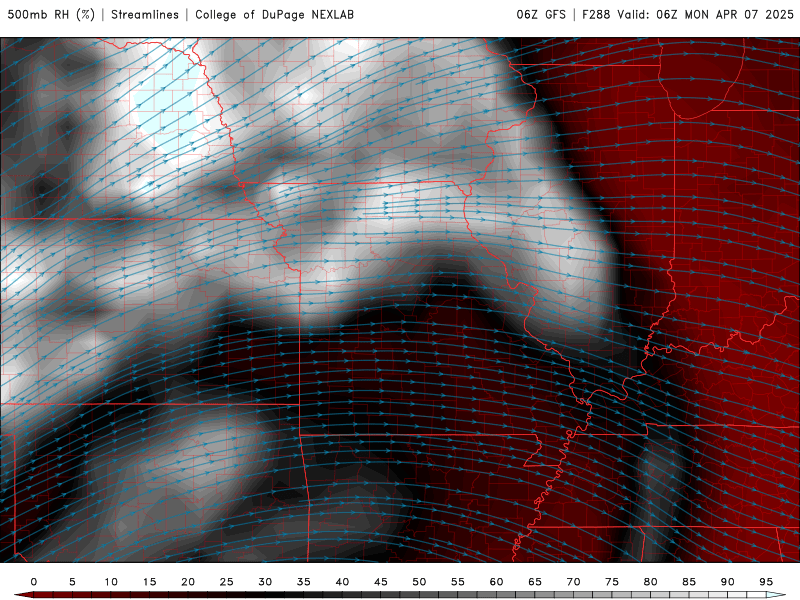800x600 pixels.
Task: Click the colorbar label "5"
Action: tap(72, 582)
